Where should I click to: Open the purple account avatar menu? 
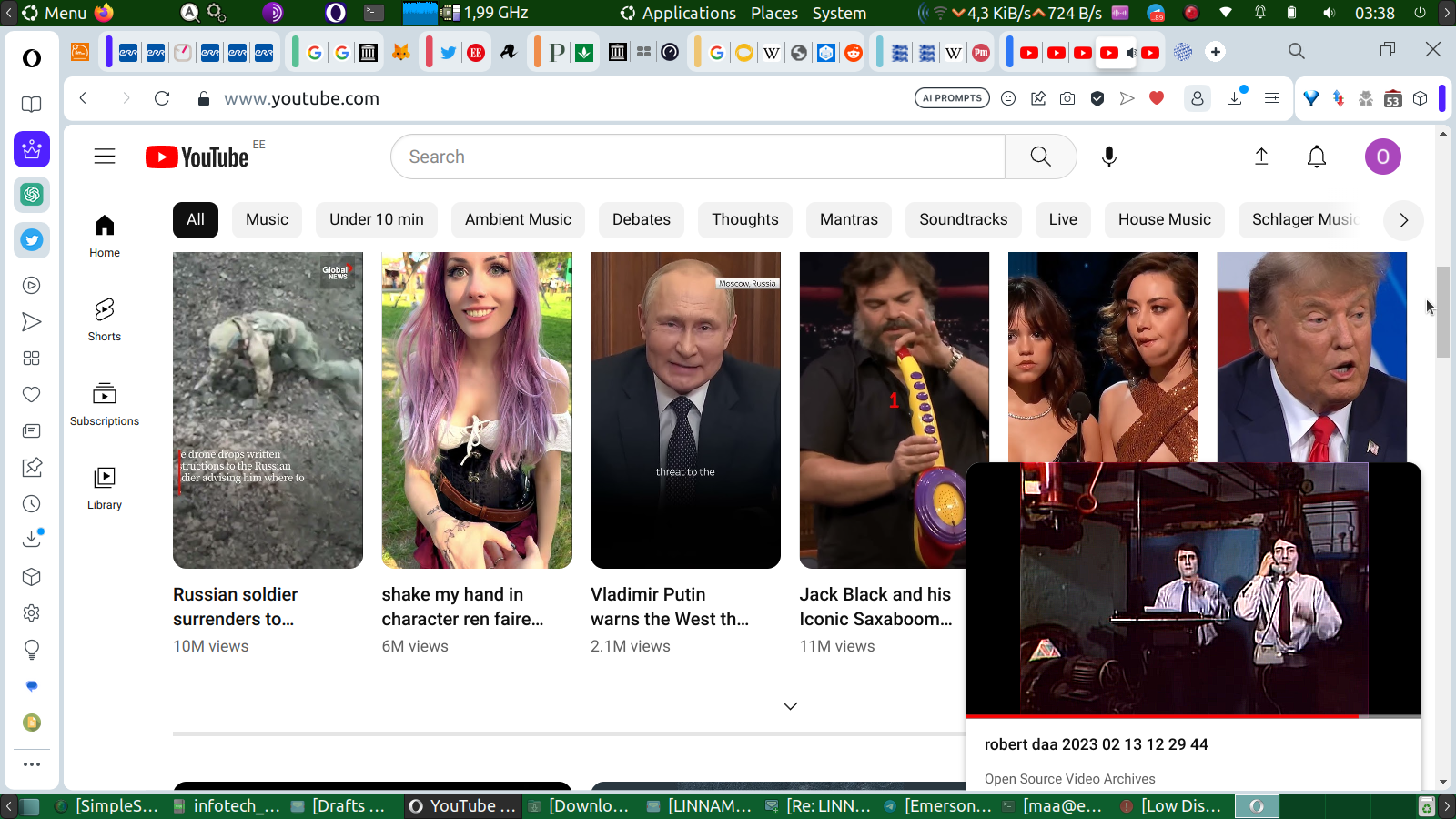click(x=1382, y=157)
